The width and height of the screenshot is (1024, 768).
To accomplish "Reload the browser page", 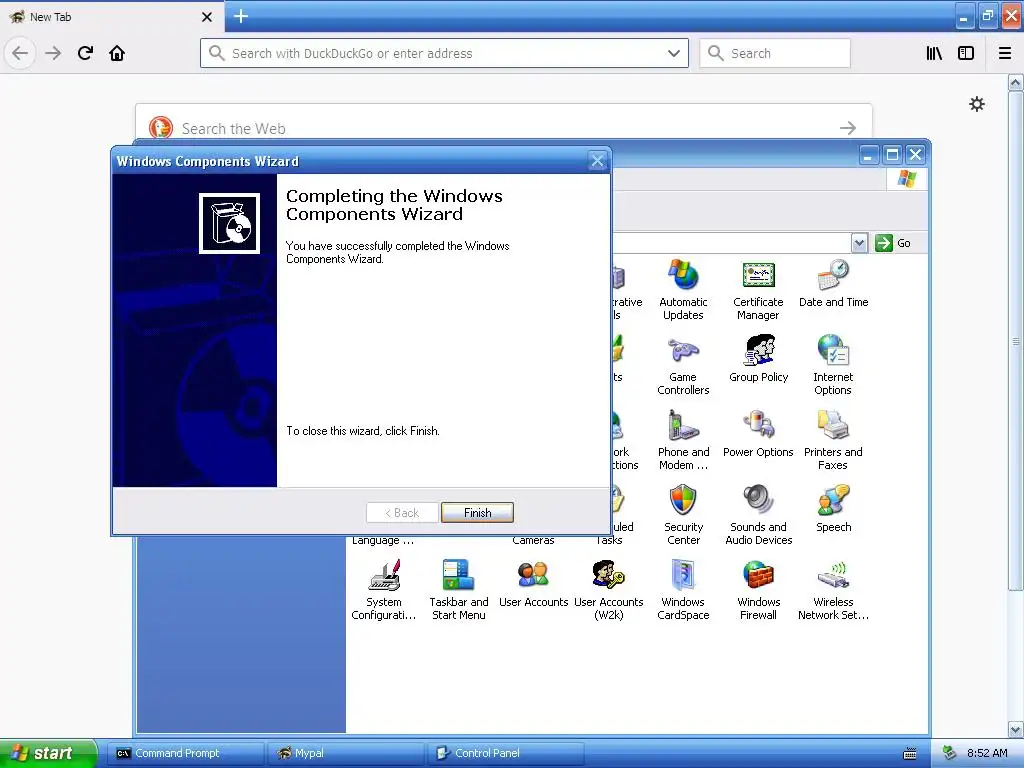I will click(x=85, y=53).
